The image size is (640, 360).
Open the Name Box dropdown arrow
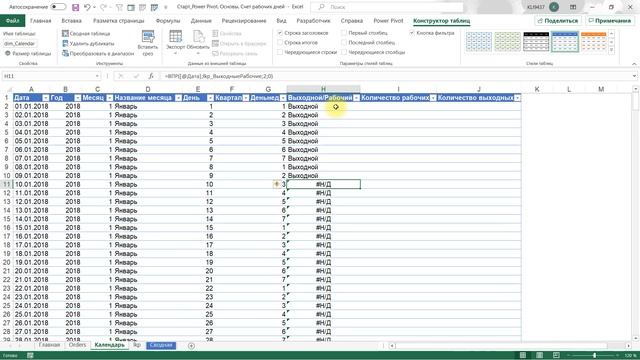click(x=97, y=76)
